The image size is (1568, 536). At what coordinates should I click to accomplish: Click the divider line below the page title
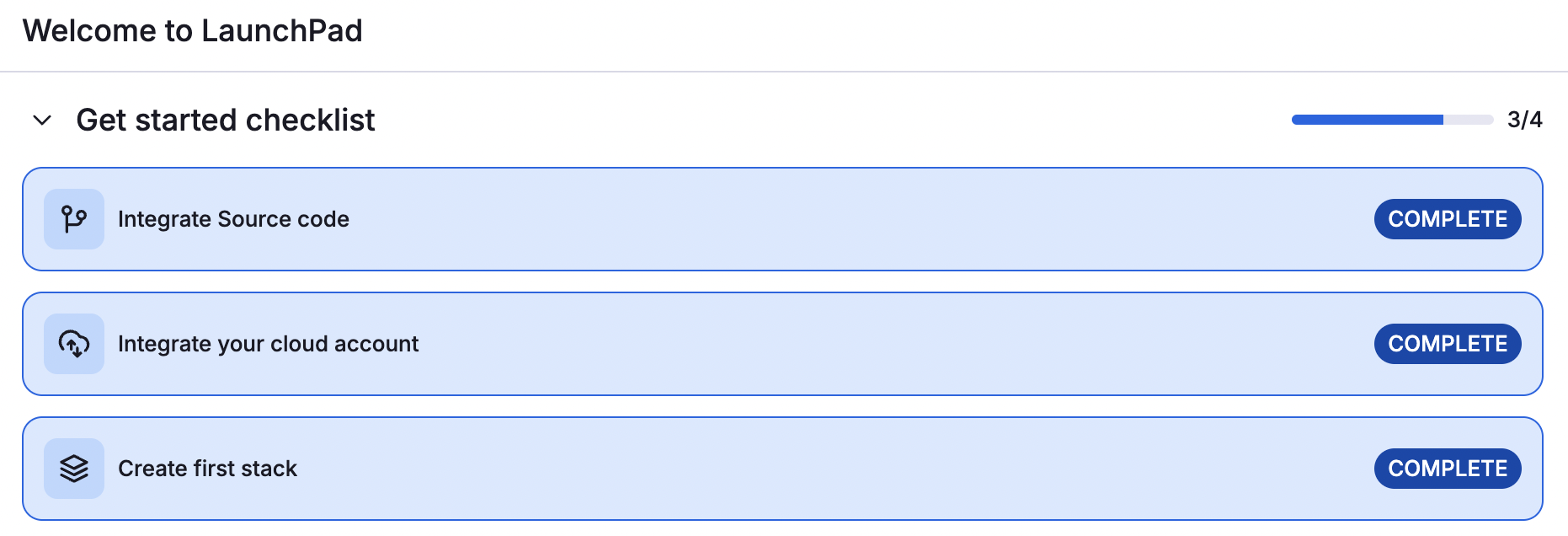point(783,72)
